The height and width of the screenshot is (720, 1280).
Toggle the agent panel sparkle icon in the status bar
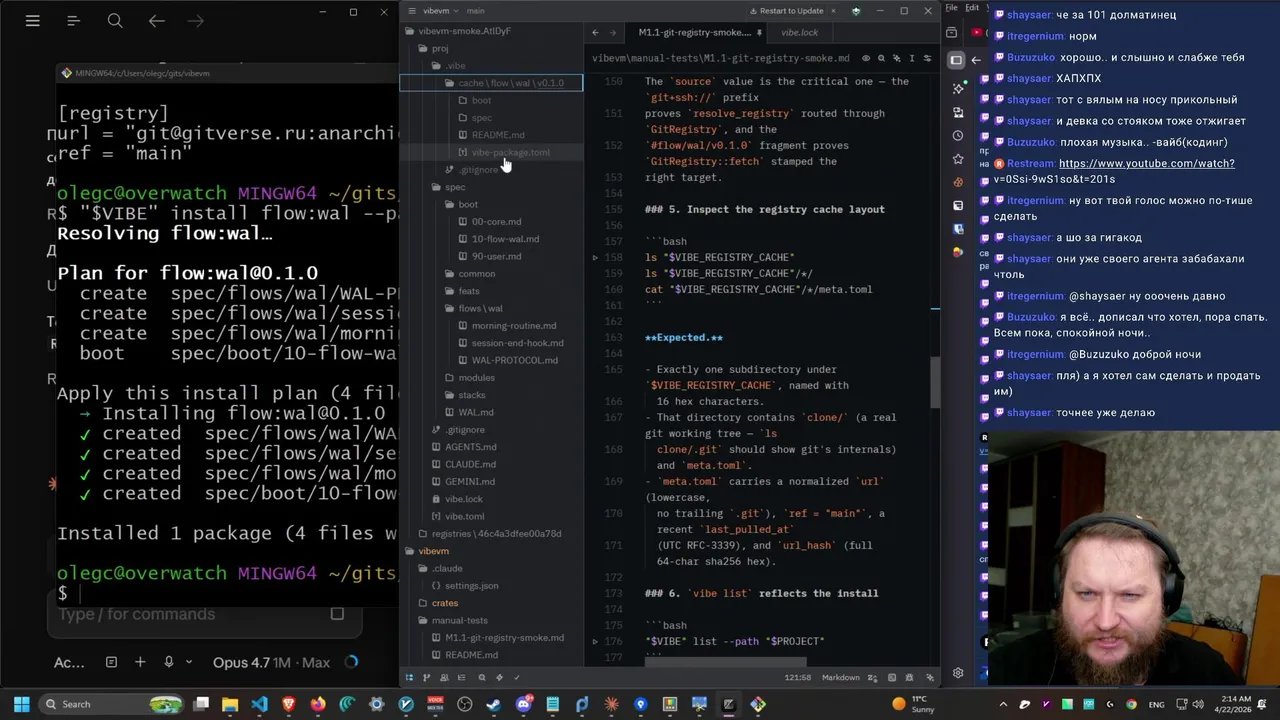tap(930, 677)
